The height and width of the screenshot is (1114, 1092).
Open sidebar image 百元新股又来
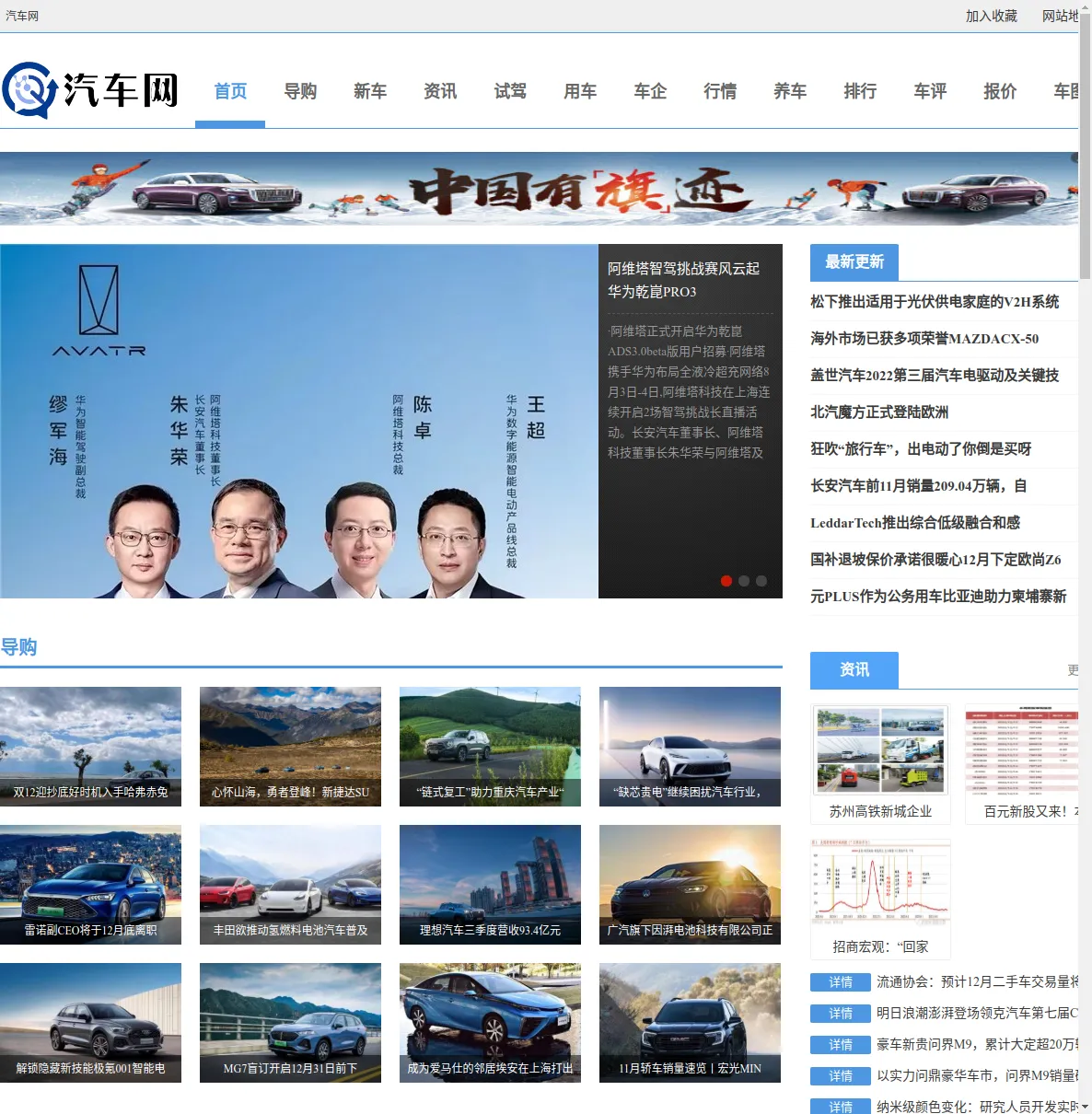pyautogui.click(x=1021, y=750)
